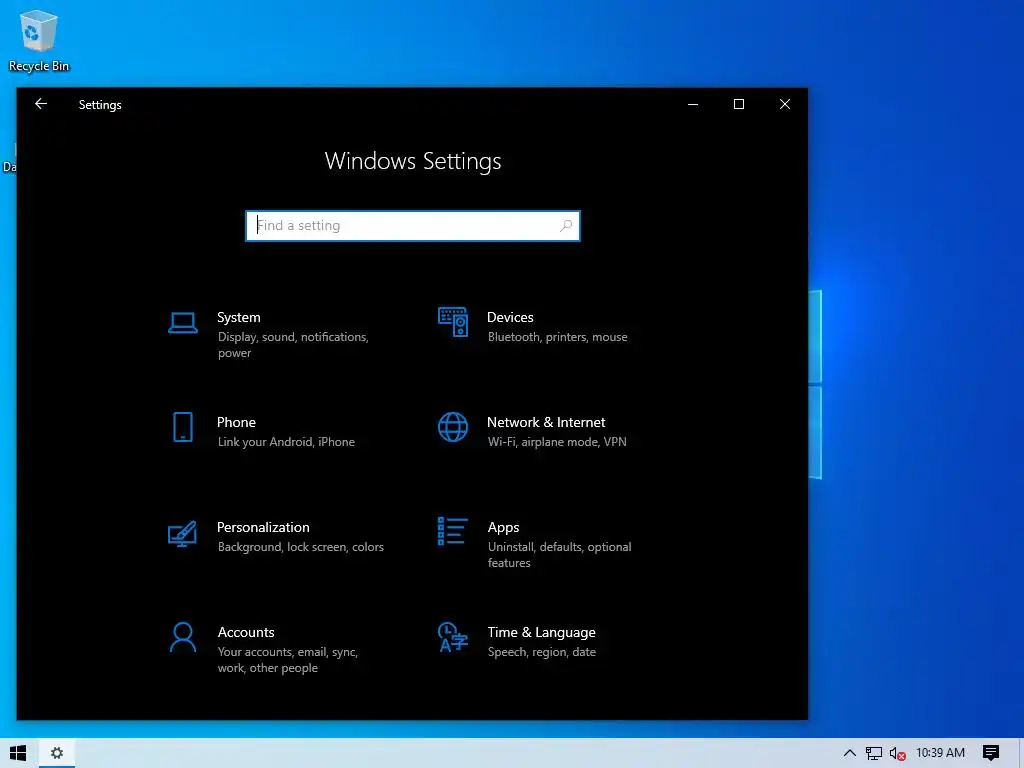Go back with the Settings arrow

click(x=40, y=104)
